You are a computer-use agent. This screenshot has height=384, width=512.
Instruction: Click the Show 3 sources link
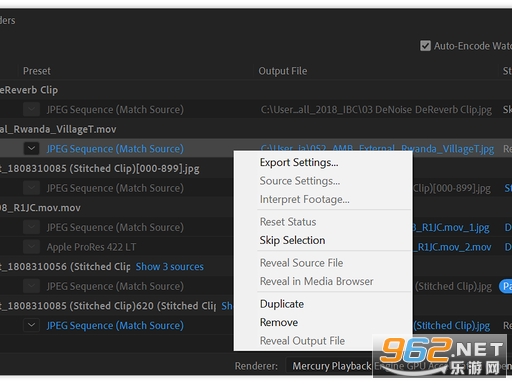tap(170, 267)
